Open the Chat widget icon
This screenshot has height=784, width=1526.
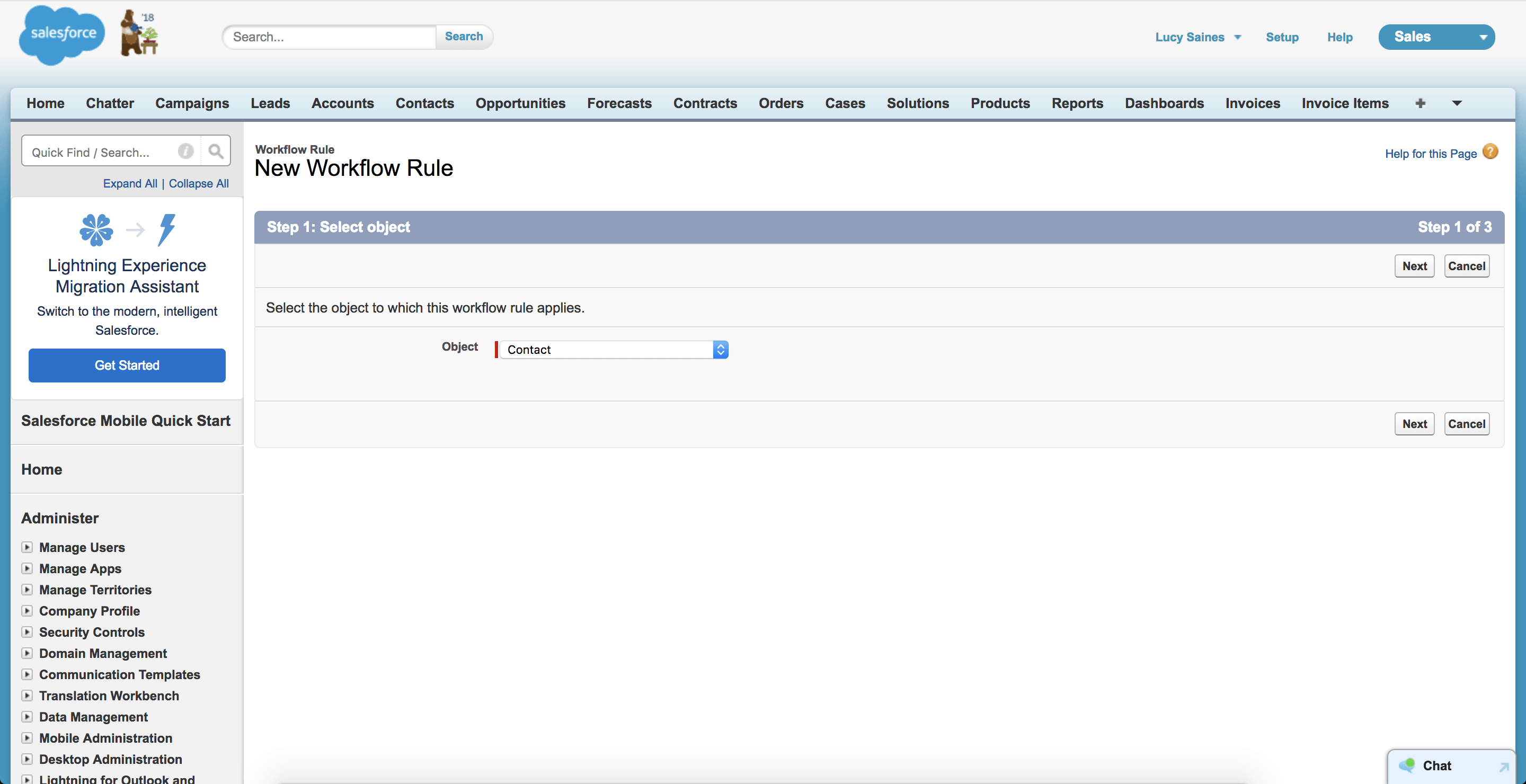click(x=1406, y=765)
